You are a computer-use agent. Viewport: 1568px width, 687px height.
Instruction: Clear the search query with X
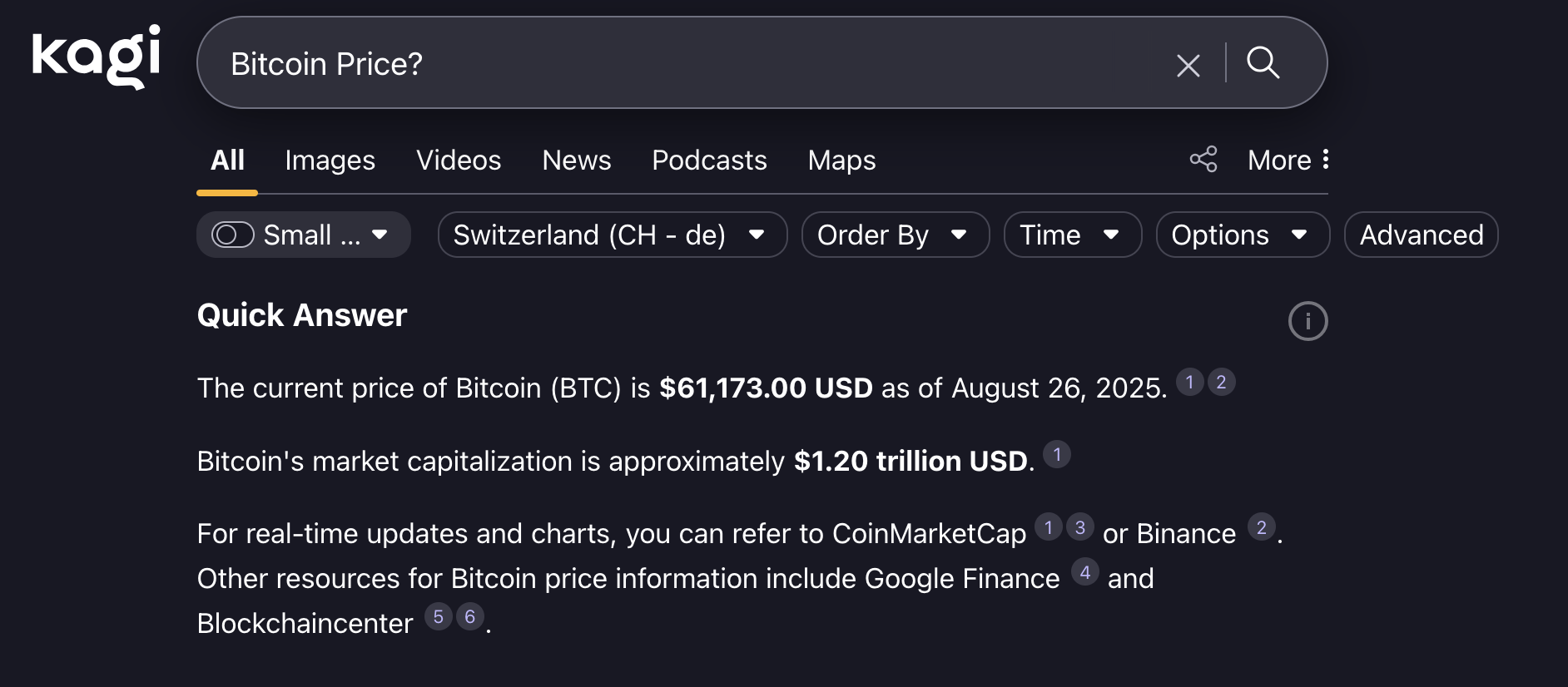tap(1188, 65)
